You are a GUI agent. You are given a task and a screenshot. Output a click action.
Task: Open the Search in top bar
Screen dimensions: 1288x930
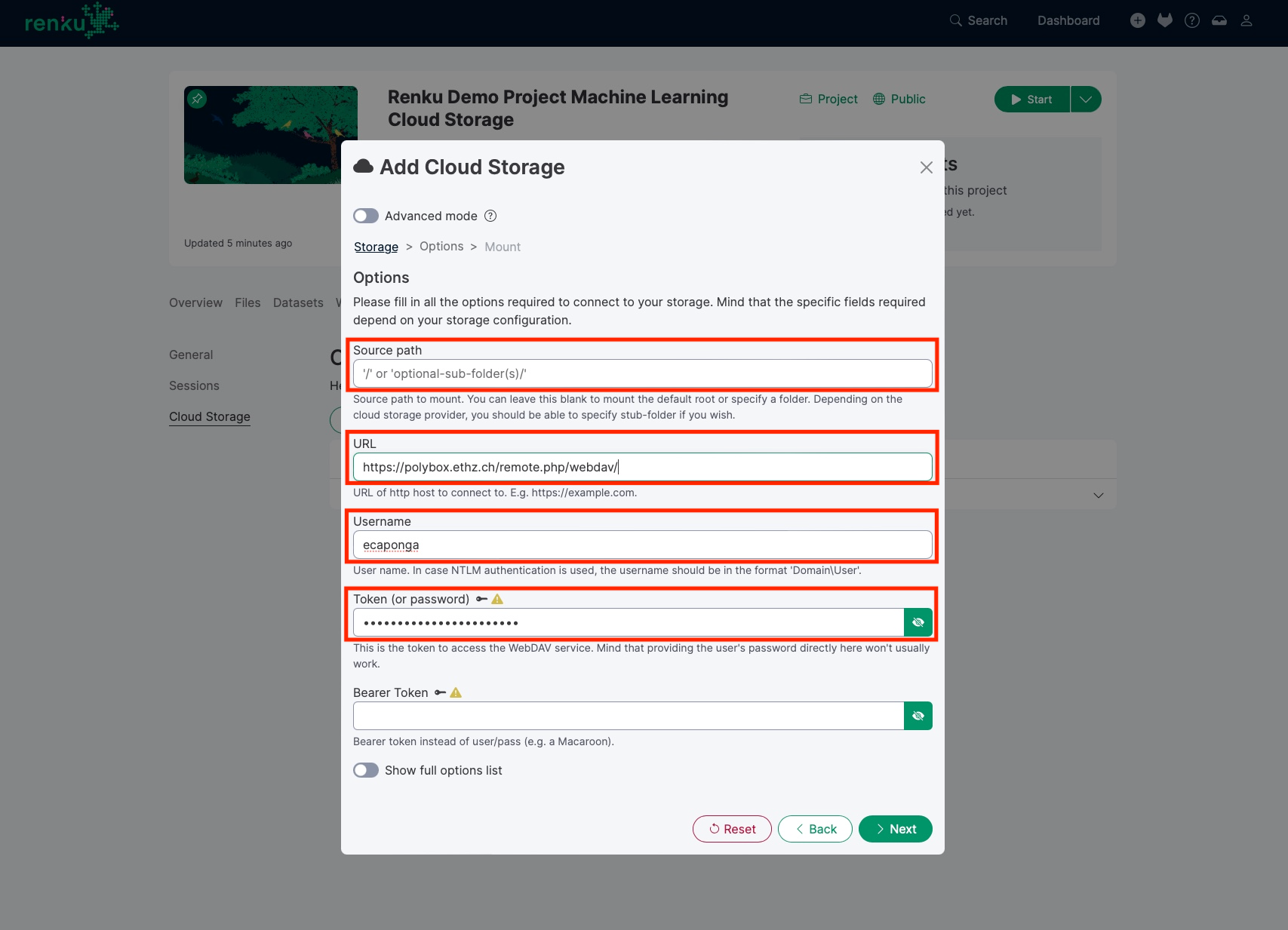[x=978, y=20]
